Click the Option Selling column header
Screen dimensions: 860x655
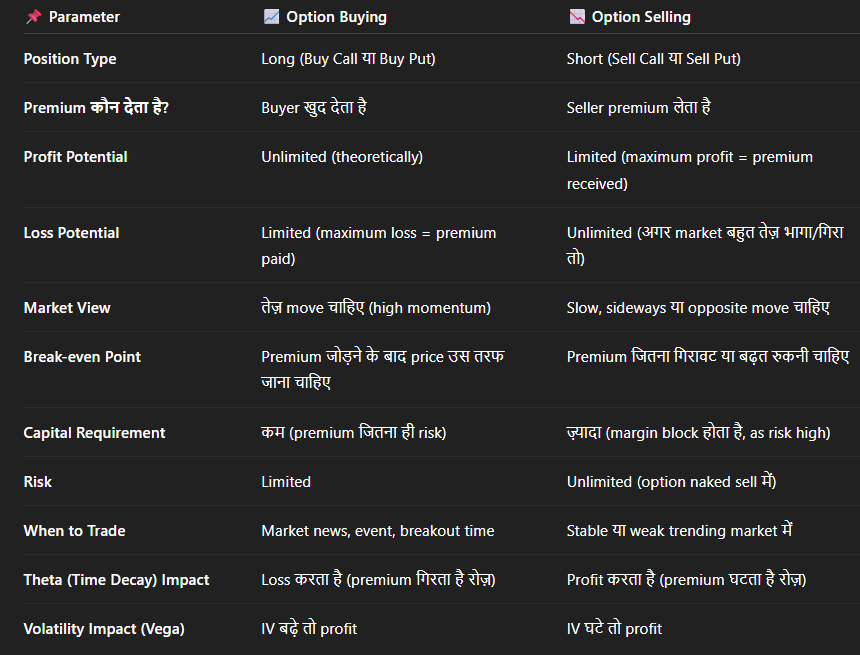click(641, 17)
